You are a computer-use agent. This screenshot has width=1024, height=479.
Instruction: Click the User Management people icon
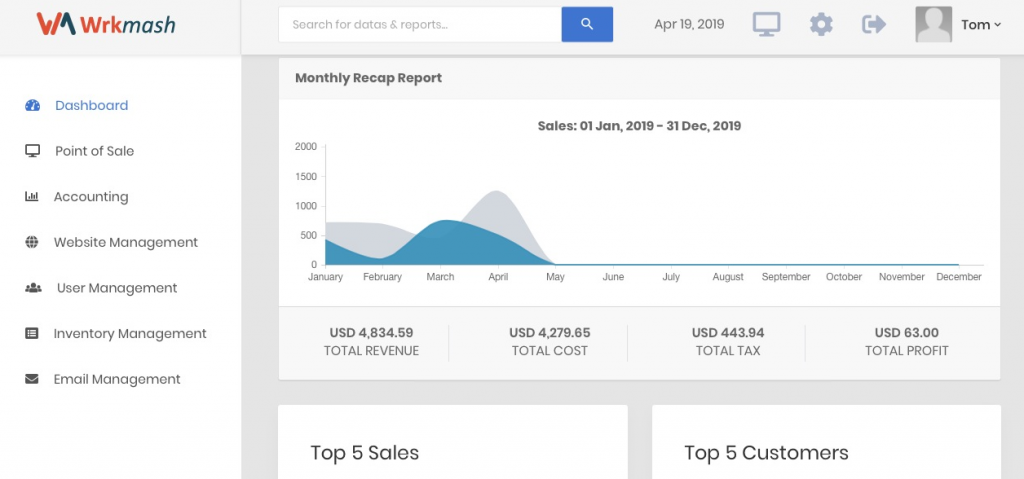click(x=33, y=288)
